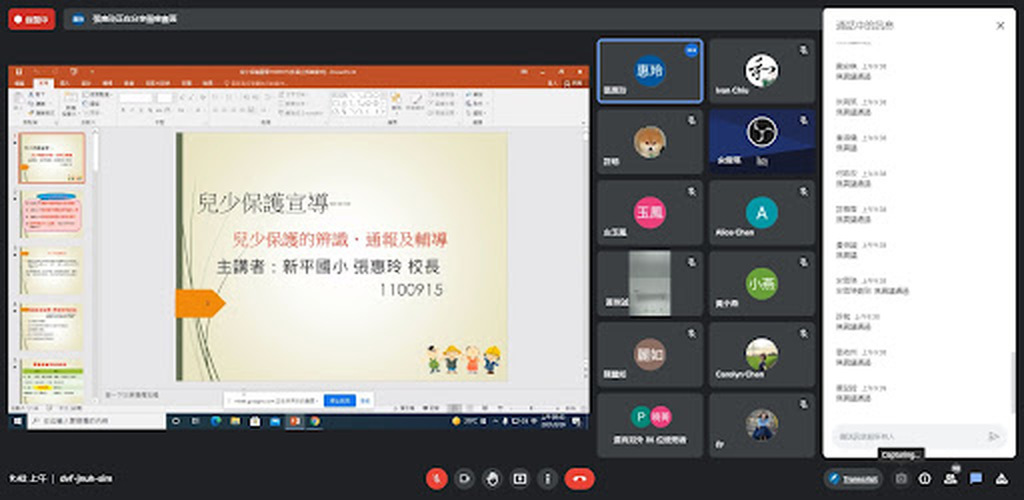This screenshot has width=1024, height=500.
Task: Select the tile showing P avatar with others
Action: pyautogui.click(x=650, y=425)
